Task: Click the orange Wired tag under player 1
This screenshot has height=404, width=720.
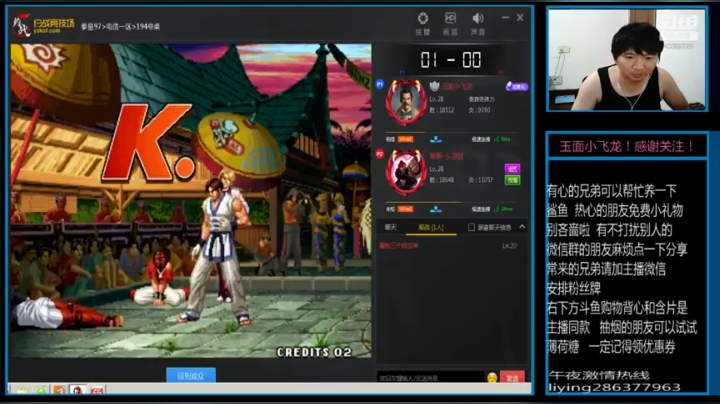Action: coord(405,139)
